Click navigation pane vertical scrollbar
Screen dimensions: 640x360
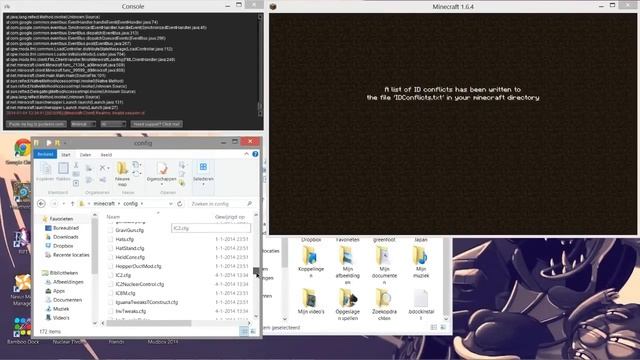(x=95, y=246)
